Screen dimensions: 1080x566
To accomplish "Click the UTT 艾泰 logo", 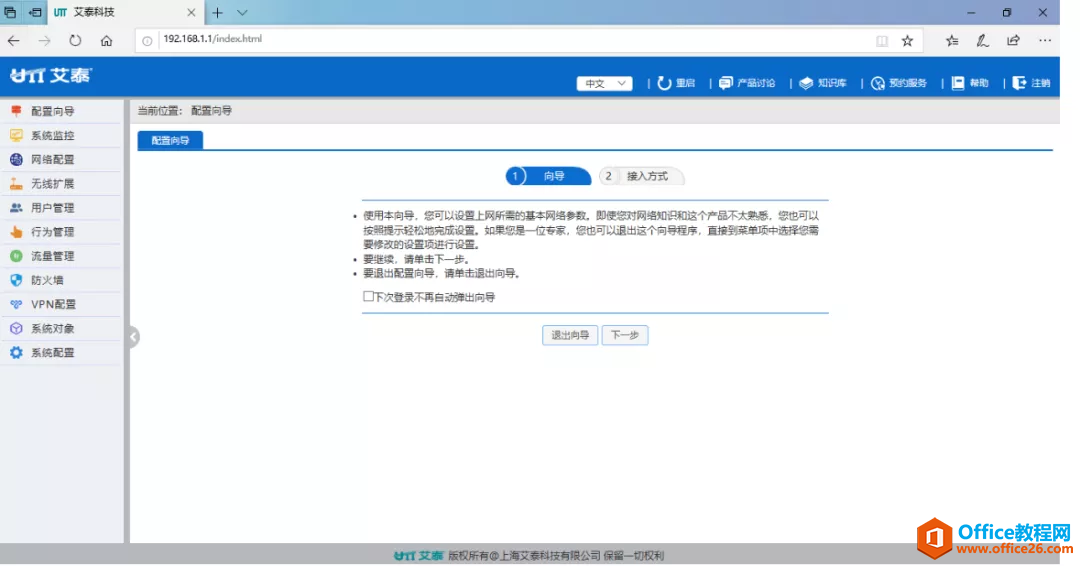I will [50, 76].
